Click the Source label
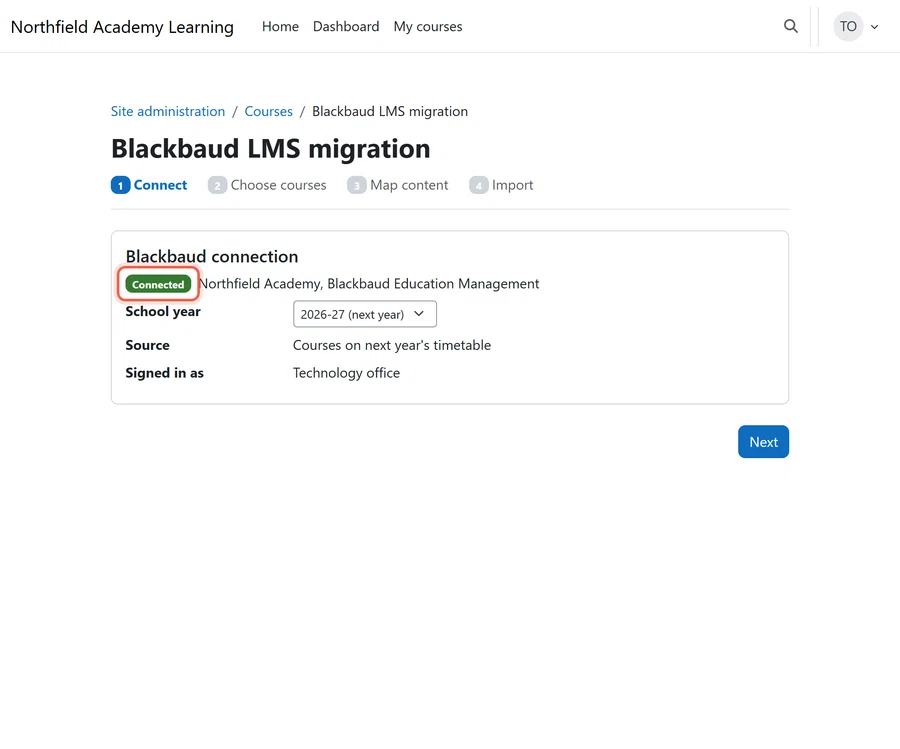 (x=148, y=345)
